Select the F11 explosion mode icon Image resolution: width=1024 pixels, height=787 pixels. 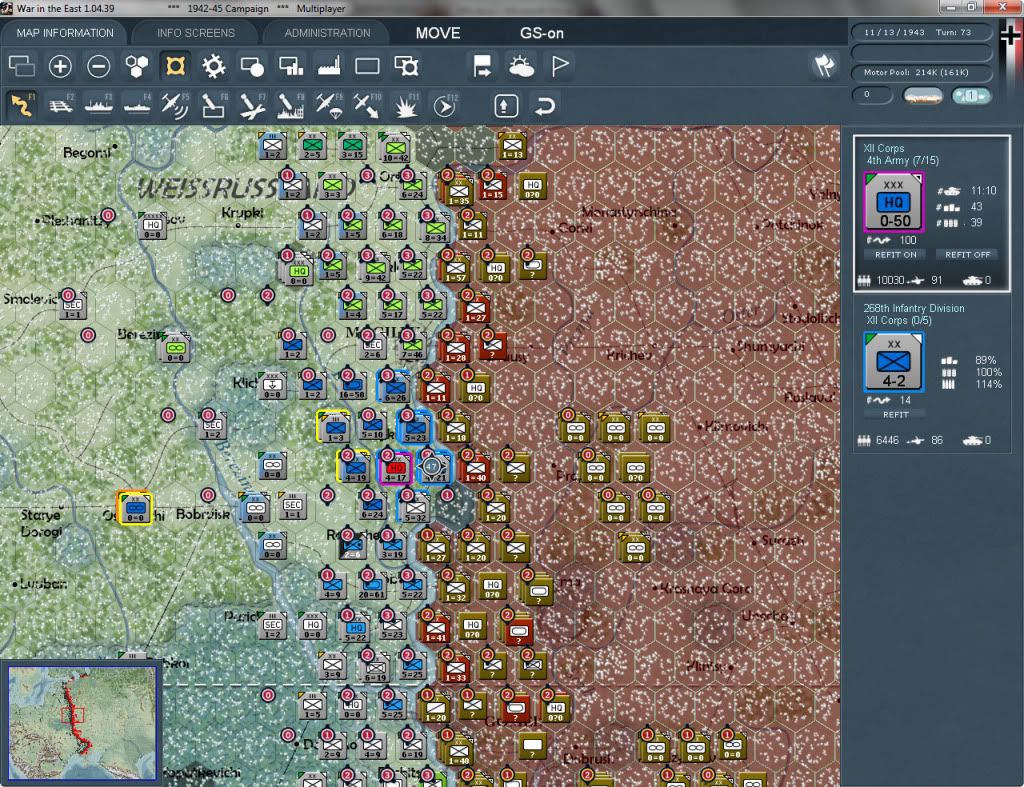point(406,105)
